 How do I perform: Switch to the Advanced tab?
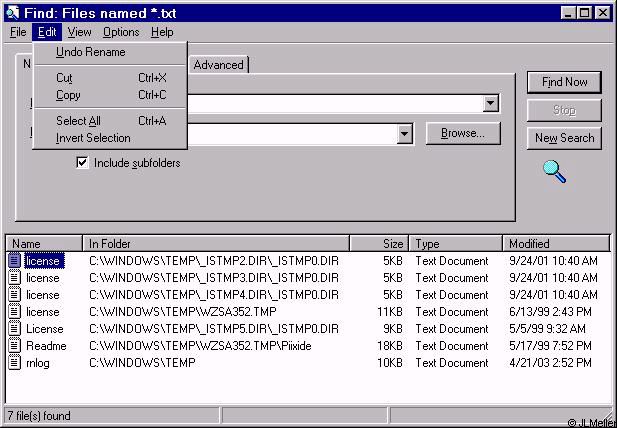(218, 65)
